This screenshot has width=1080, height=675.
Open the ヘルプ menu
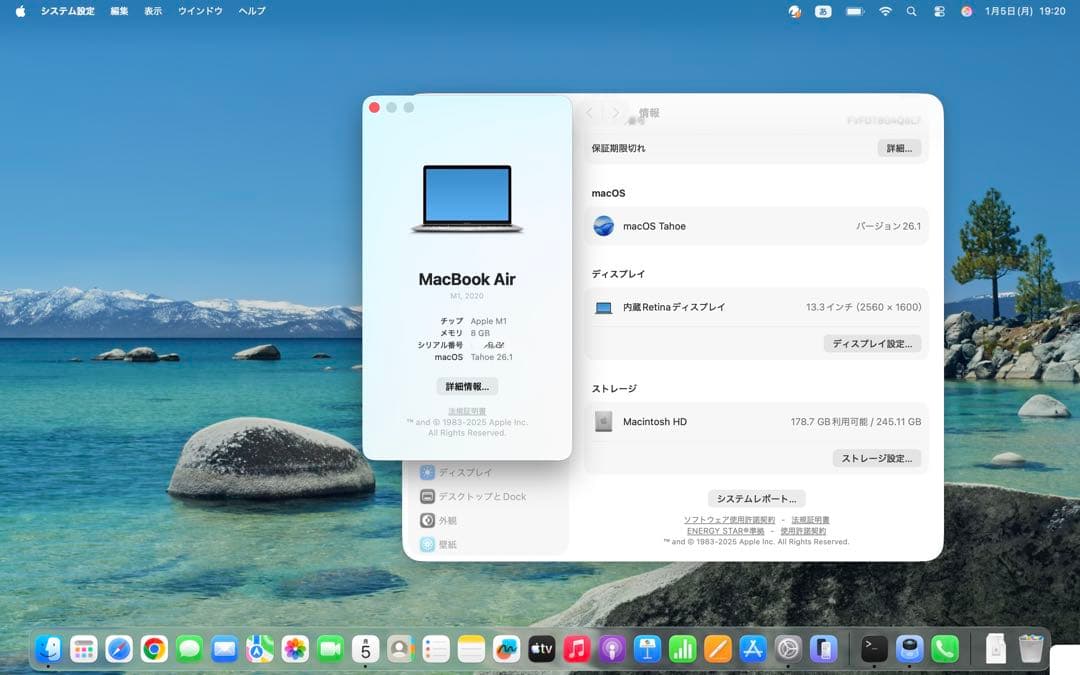(x=252, y=11)
